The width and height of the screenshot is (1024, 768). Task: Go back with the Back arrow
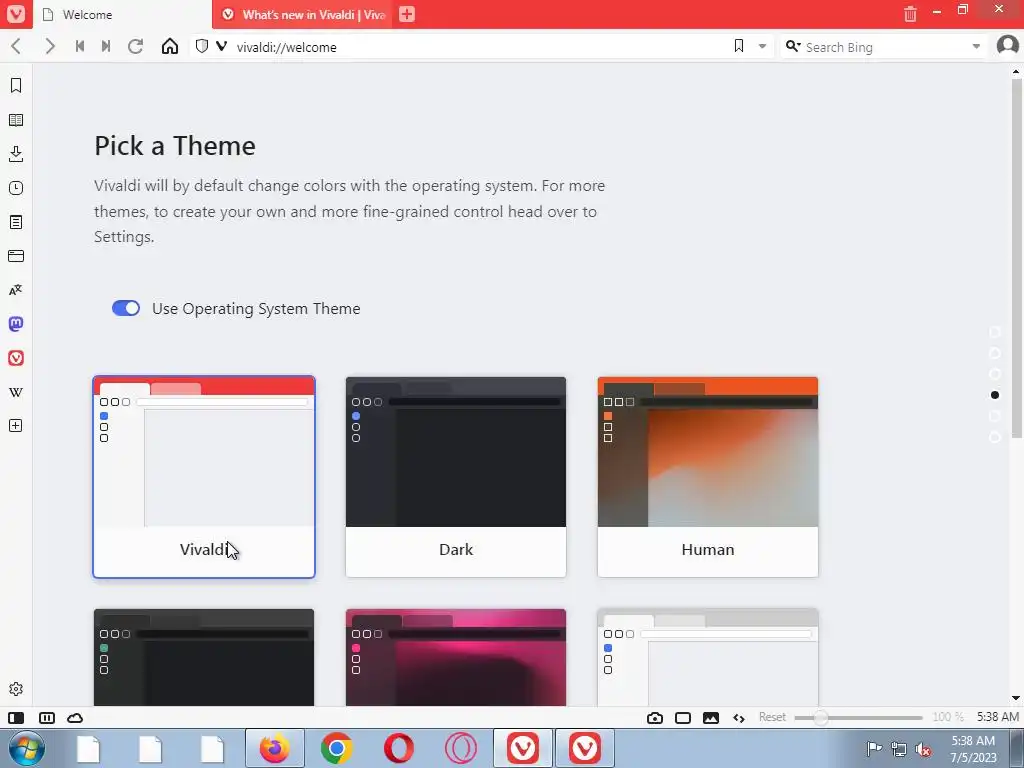tap(16, 46)
